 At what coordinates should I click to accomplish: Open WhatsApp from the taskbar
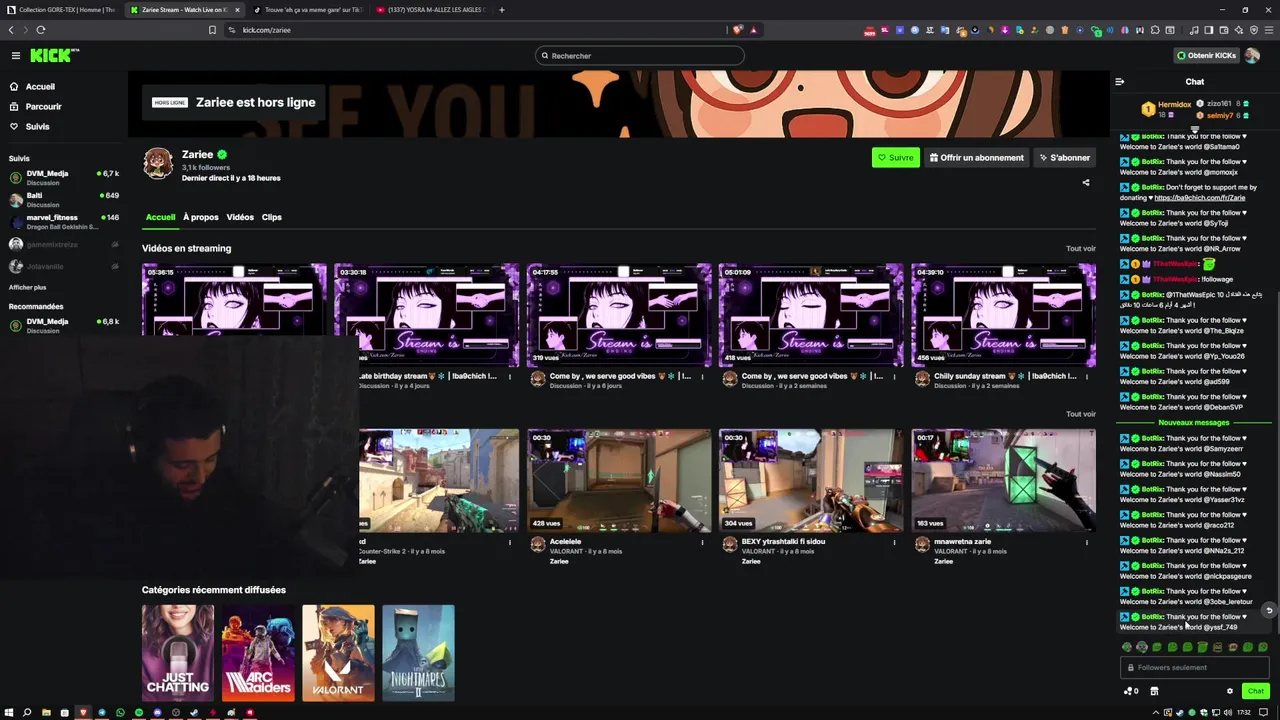tap(120, 713)
